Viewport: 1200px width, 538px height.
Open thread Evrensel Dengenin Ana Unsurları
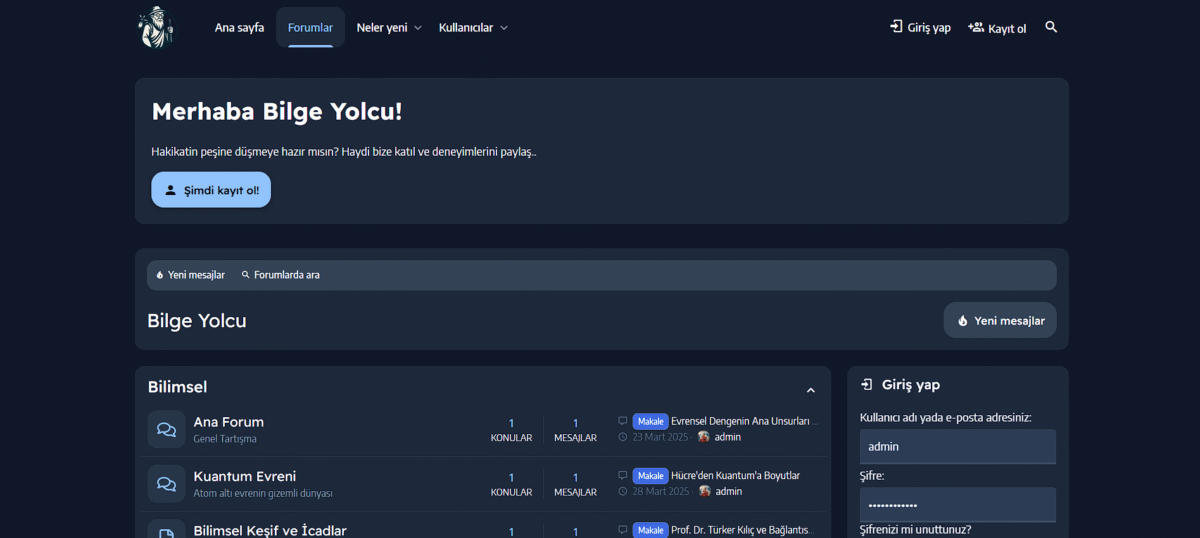pos(745,421)
